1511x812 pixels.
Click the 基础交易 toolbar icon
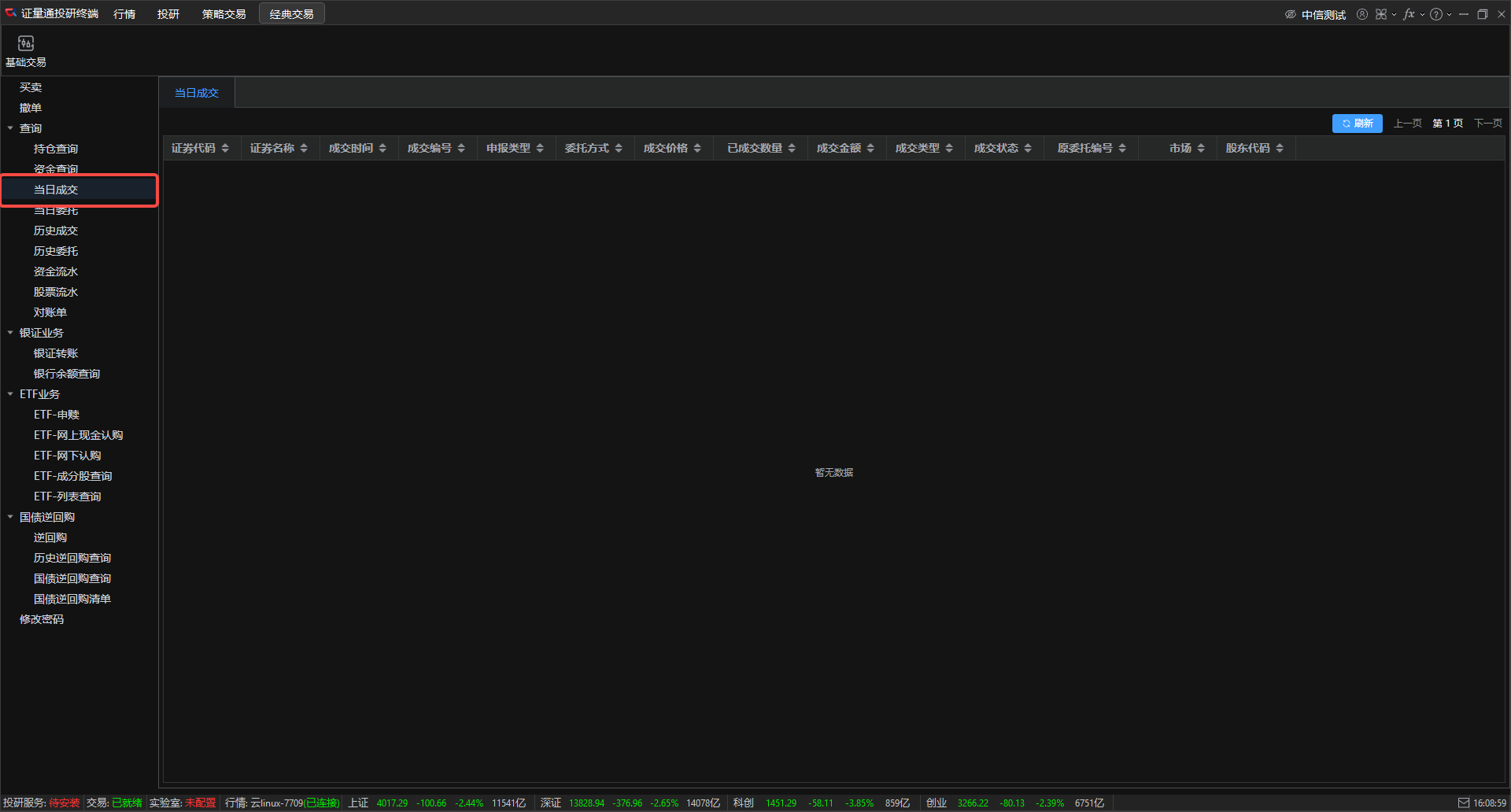point(26,50)
